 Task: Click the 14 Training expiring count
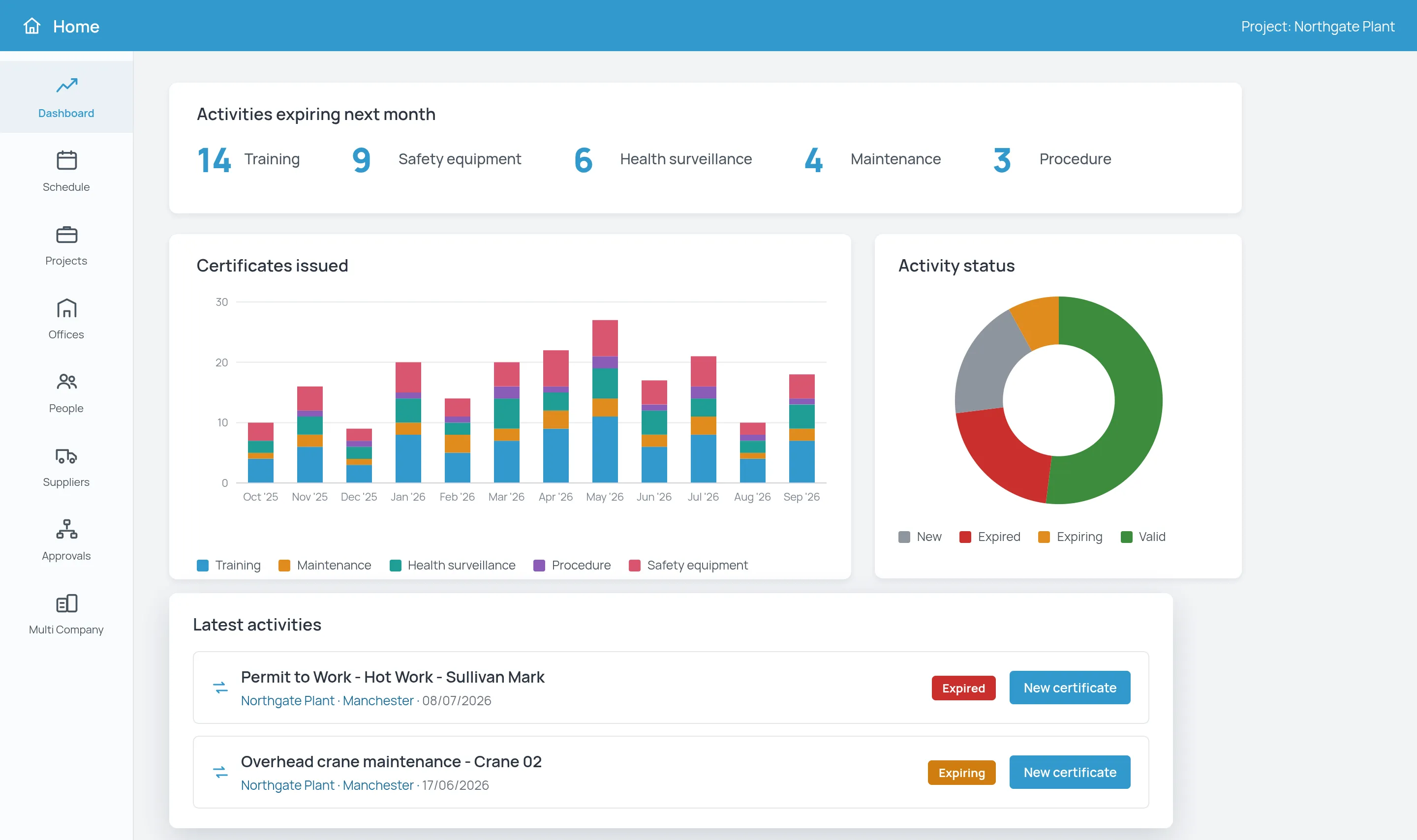coord(248,160)
